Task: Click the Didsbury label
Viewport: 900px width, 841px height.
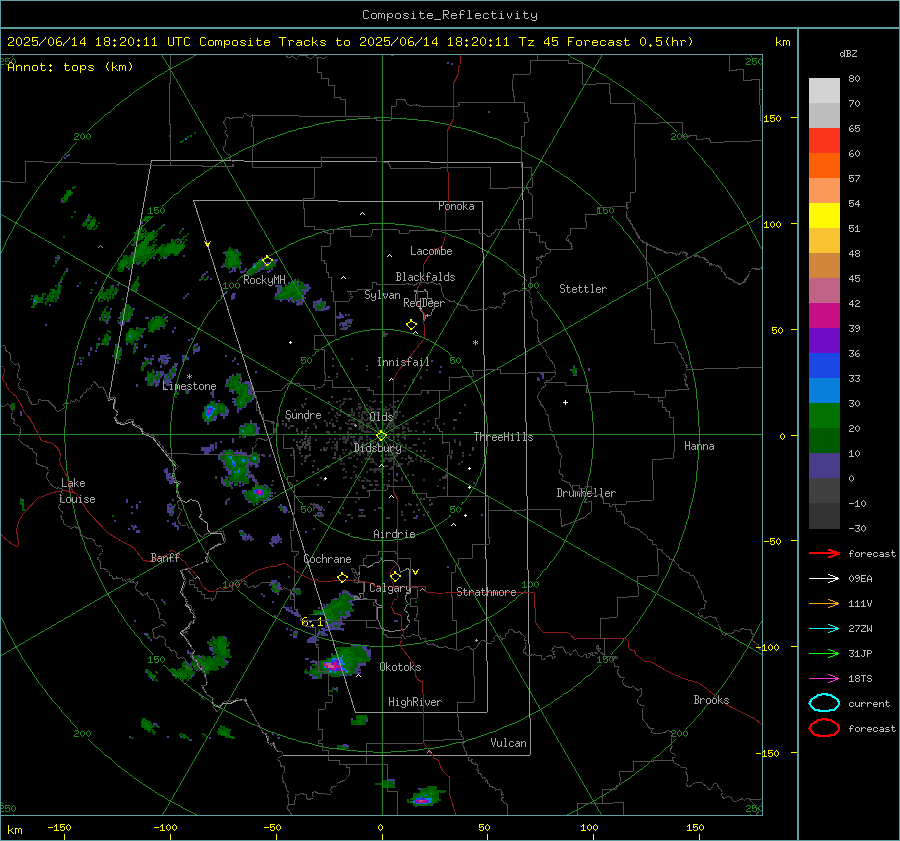Action: 377,448
